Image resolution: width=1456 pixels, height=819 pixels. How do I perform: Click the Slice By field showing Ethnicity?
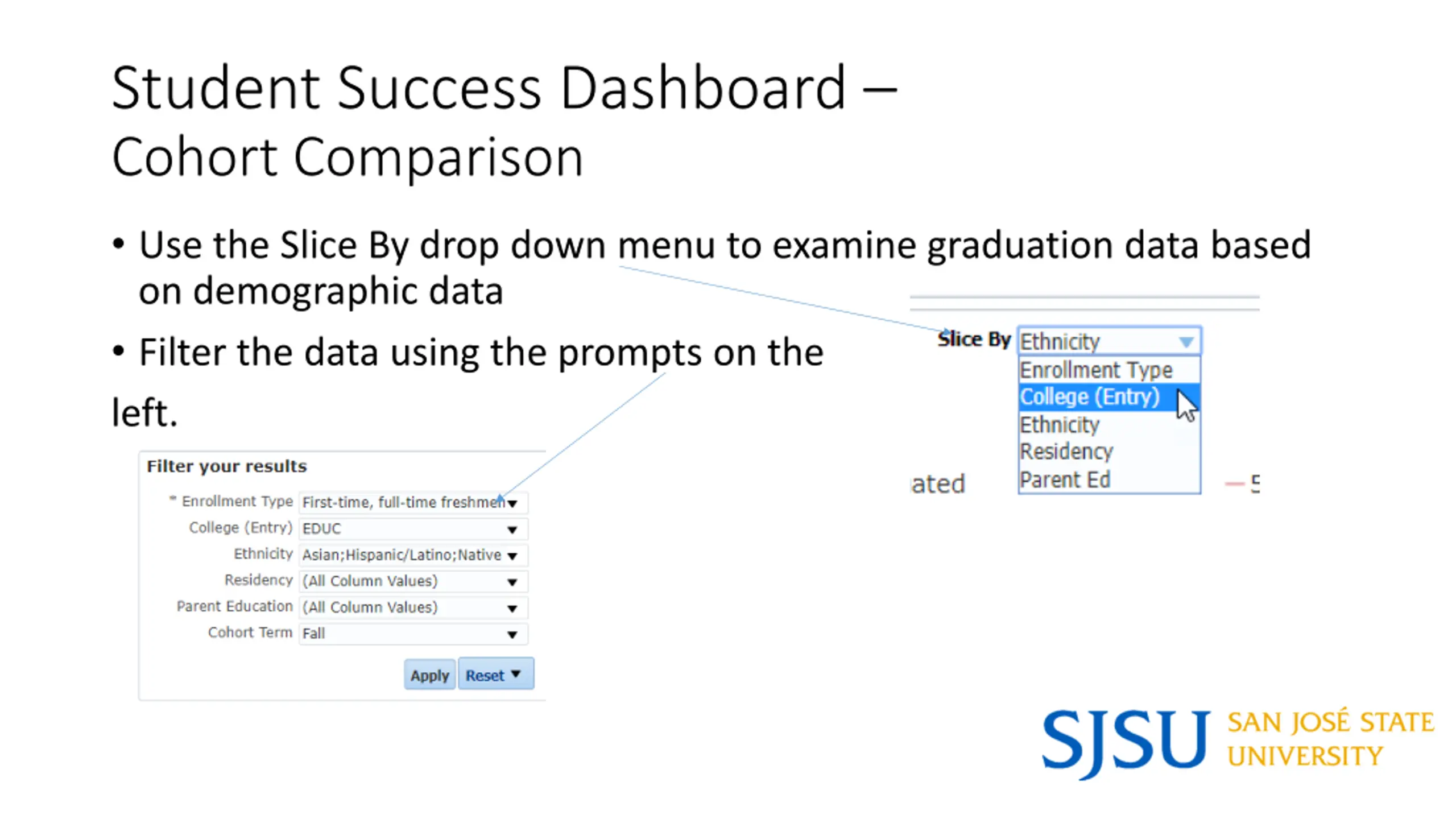[1109, 341]
